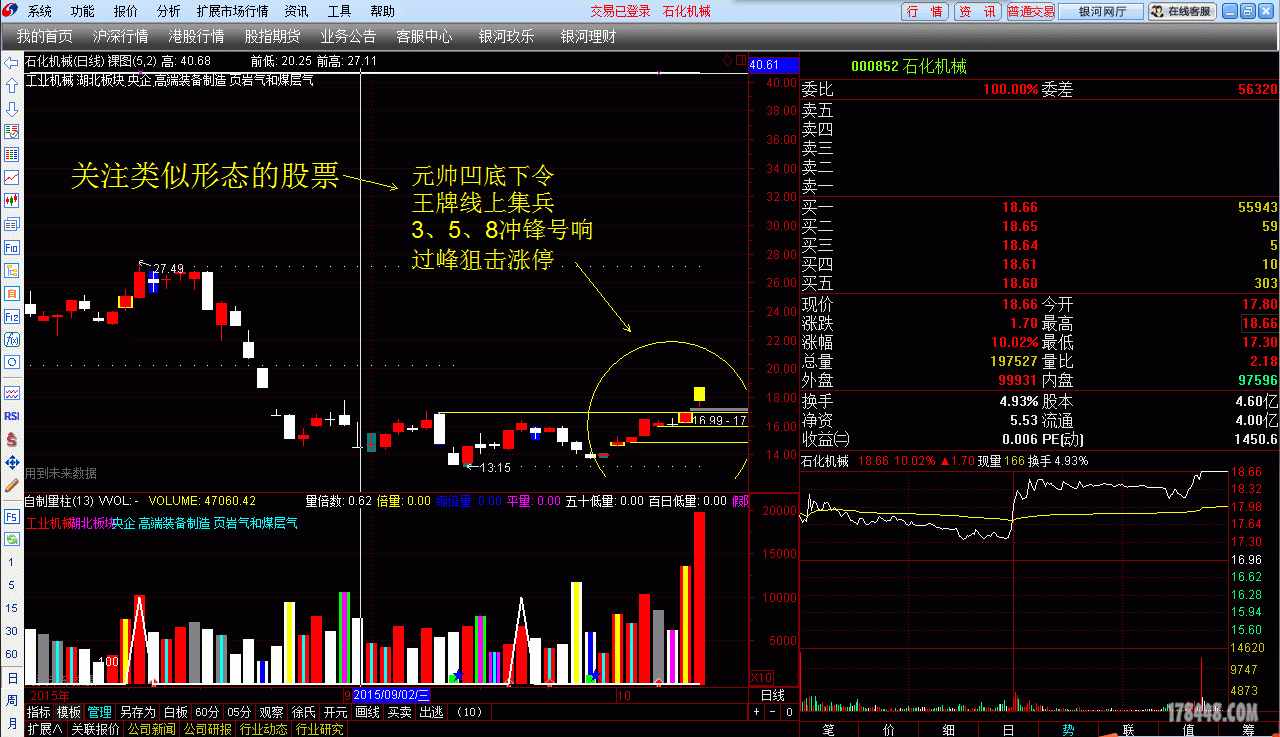Click the F5 icon in the sidebar
1280x737 pixels.
pyautogui.click(x=12, y=516)
